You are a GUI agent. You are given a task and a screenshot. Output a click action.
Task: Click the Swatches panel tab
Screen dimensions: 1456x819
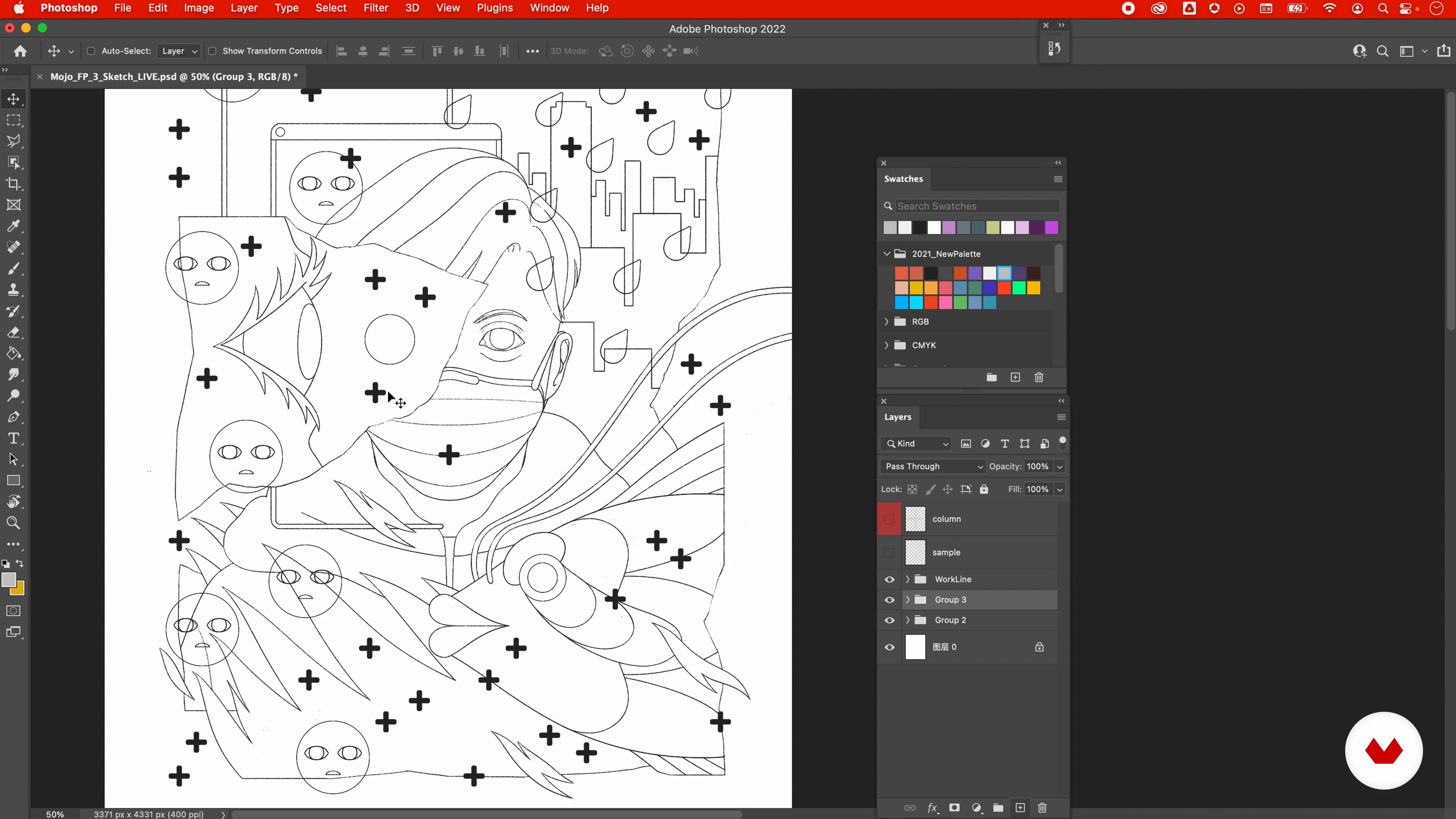tap(903, 179)
